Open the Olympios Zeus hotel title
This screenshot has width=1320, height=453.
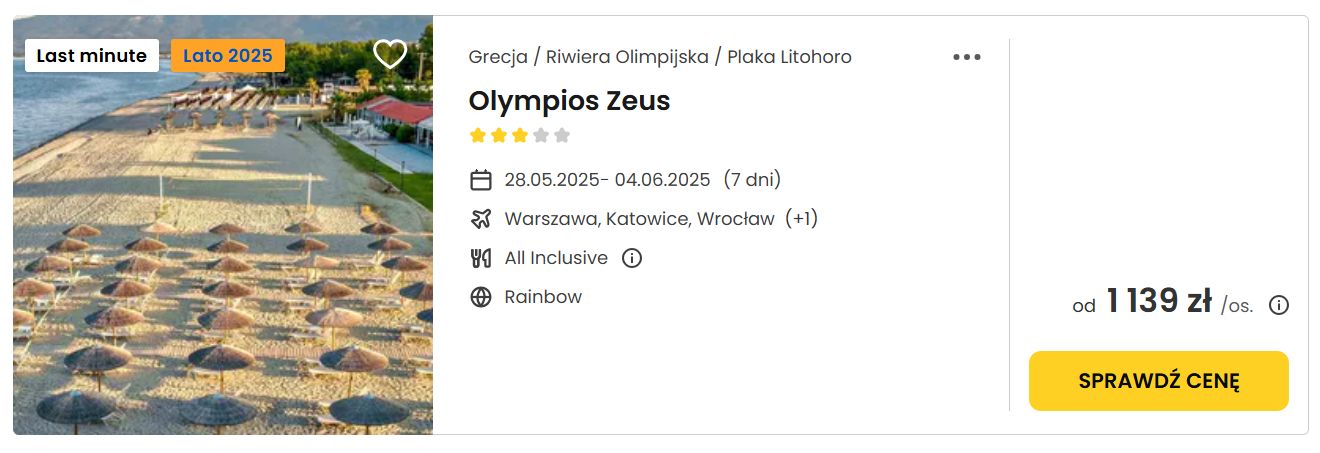(x=569, y=101)
